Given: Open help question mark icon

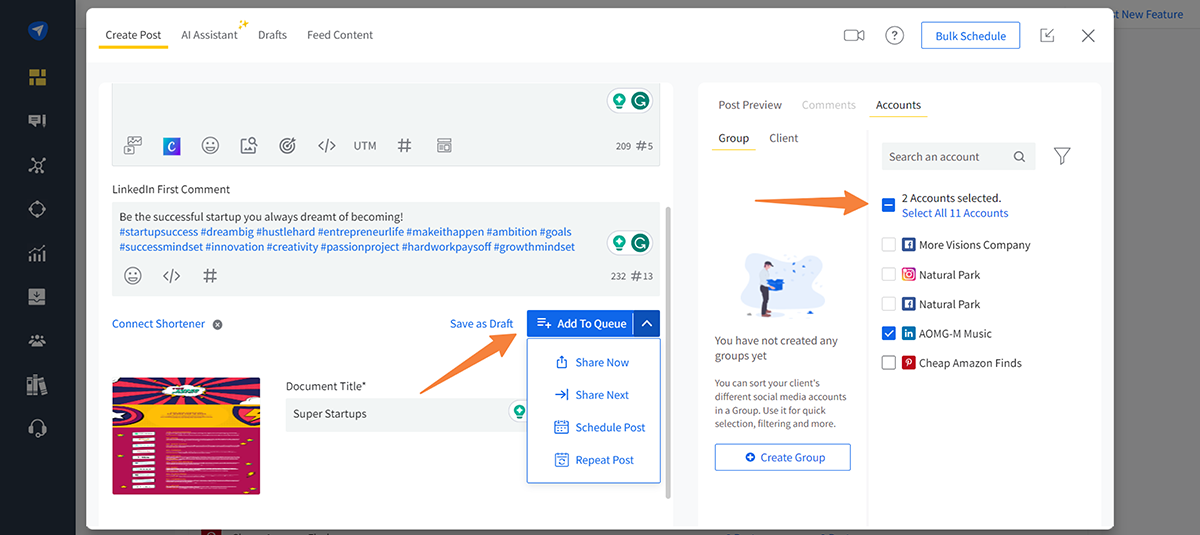Looking at the screenshot, I should pos(894,35).
